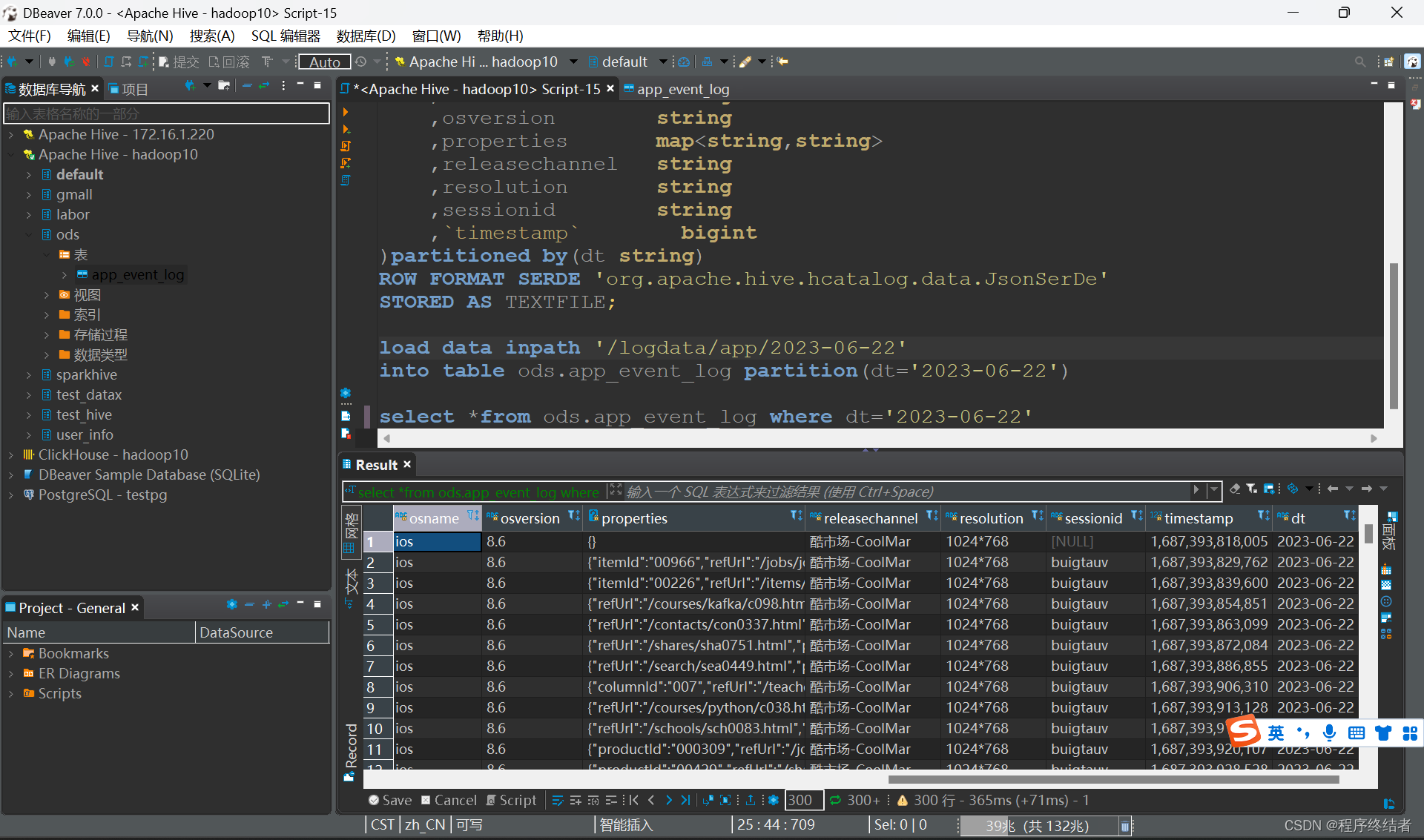Select DBeaver Sample Database (SQLite)
The width and height of the screenshot is (1424, 840).
(x=149, y=474)
